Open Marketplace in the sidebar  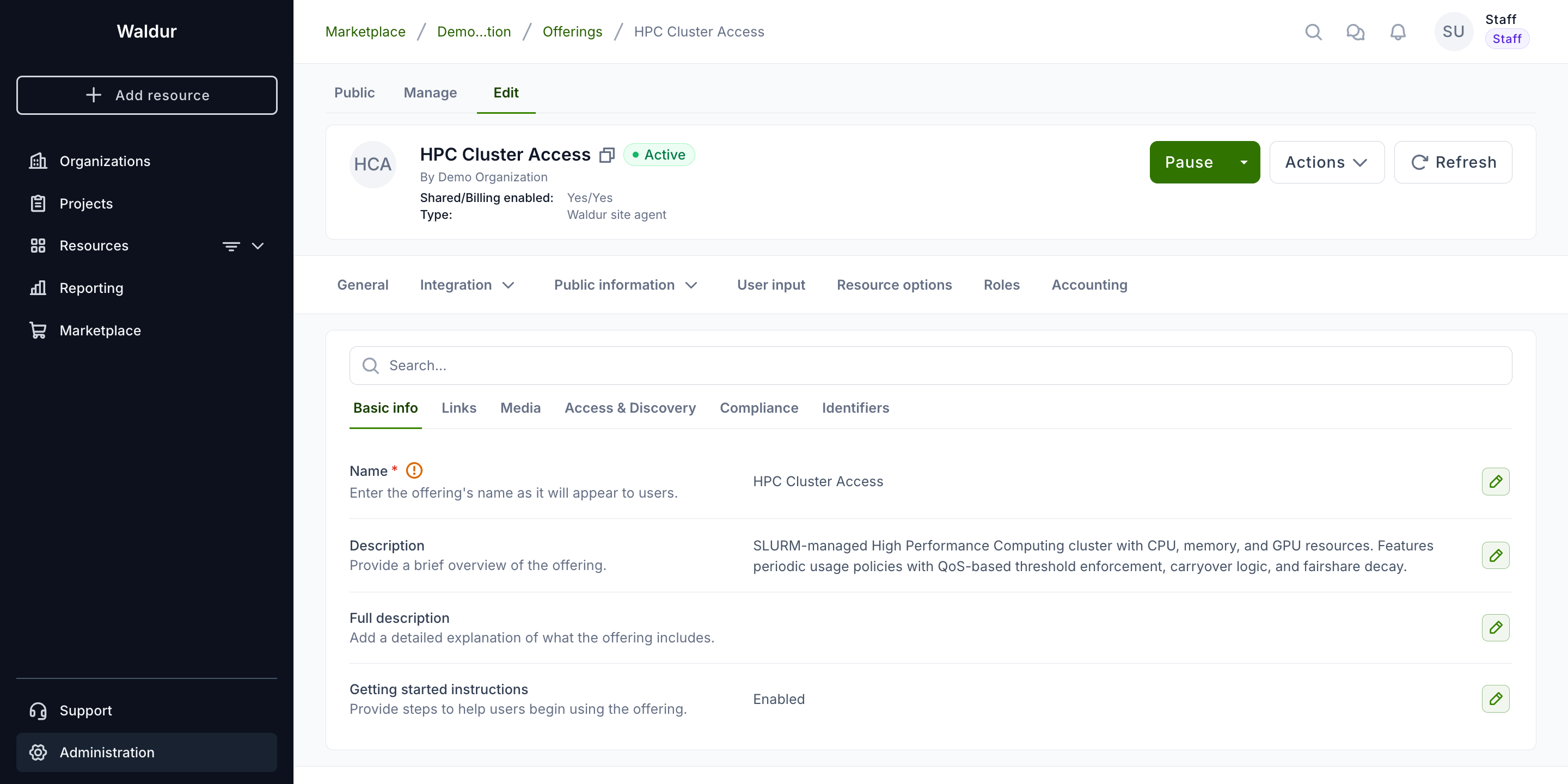click(146, 330)
